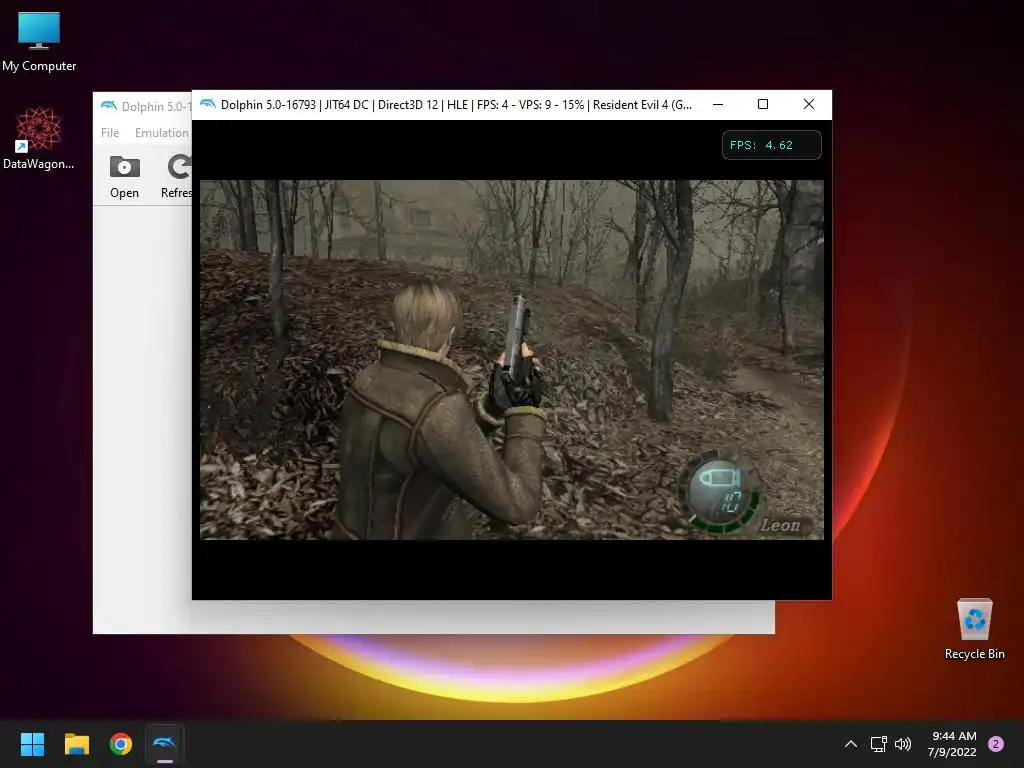The image size is (1024, 768).
Task: Click the Dolphin logo in game window titlebar
Action: coord(208,104)
